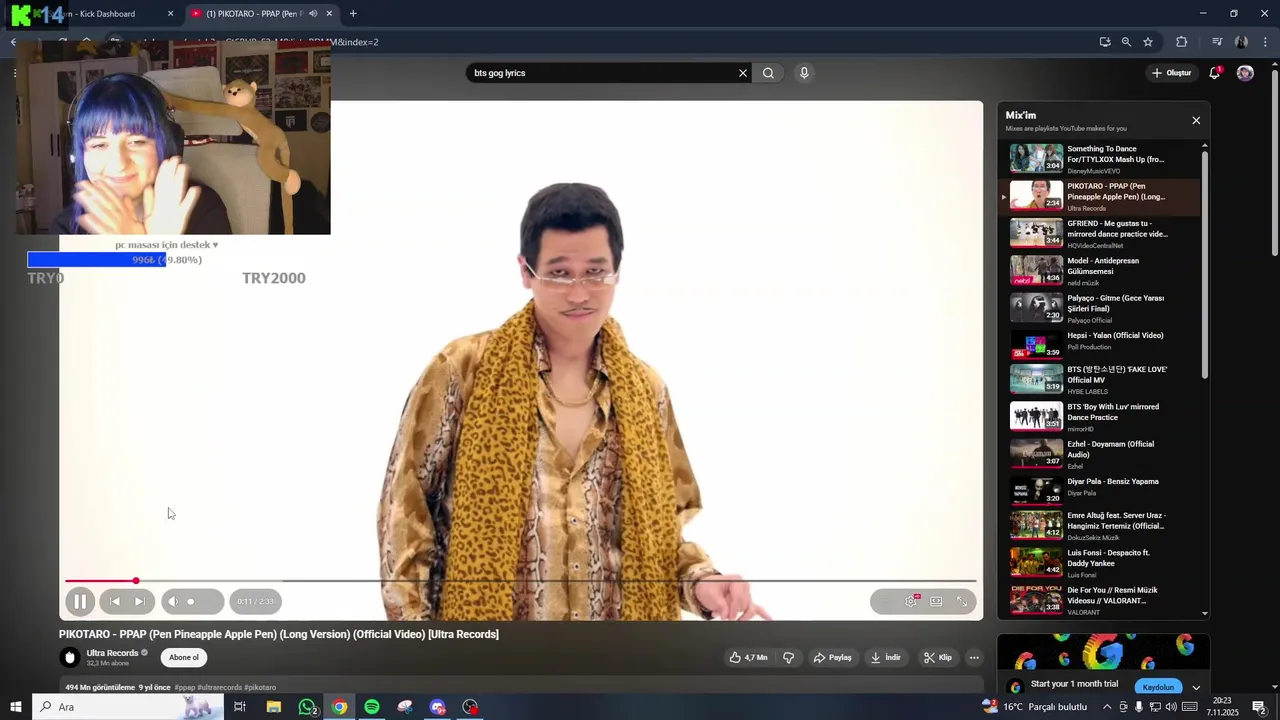
Task: Seek on the video progress bar
Action: [520, 580]
